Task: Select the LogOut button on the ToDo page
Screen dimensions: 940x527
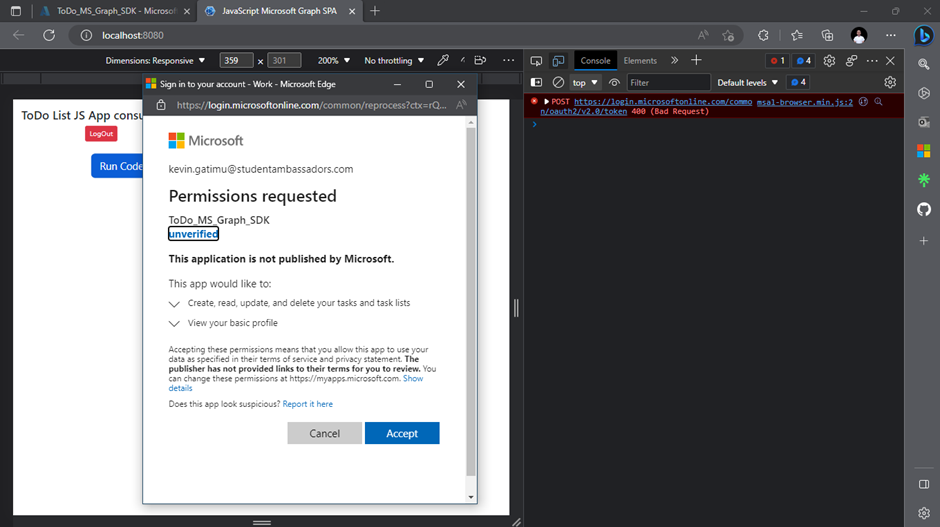Action: (x=101, y=134)
